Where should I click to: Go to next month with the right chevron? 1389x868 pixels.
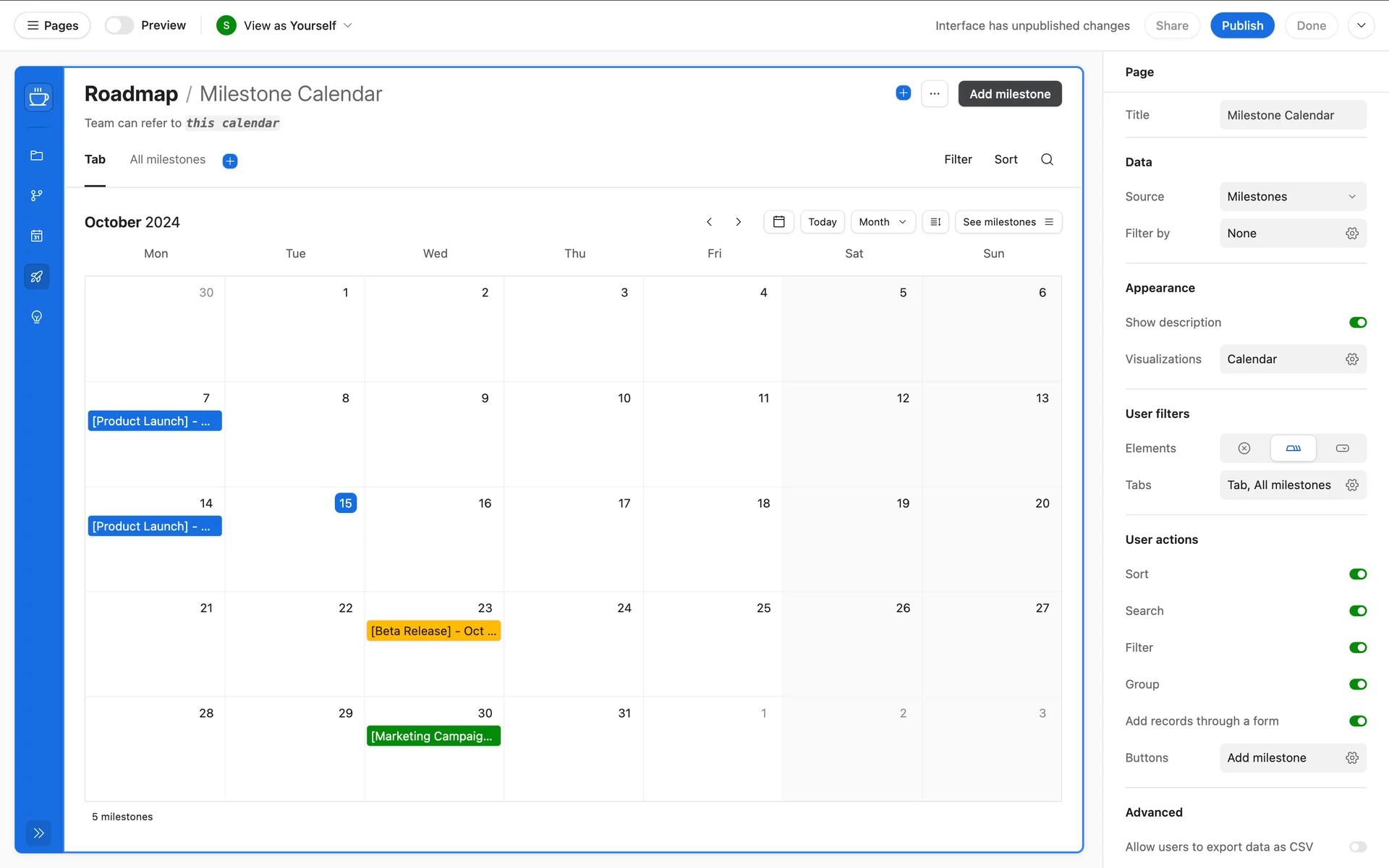738,222
